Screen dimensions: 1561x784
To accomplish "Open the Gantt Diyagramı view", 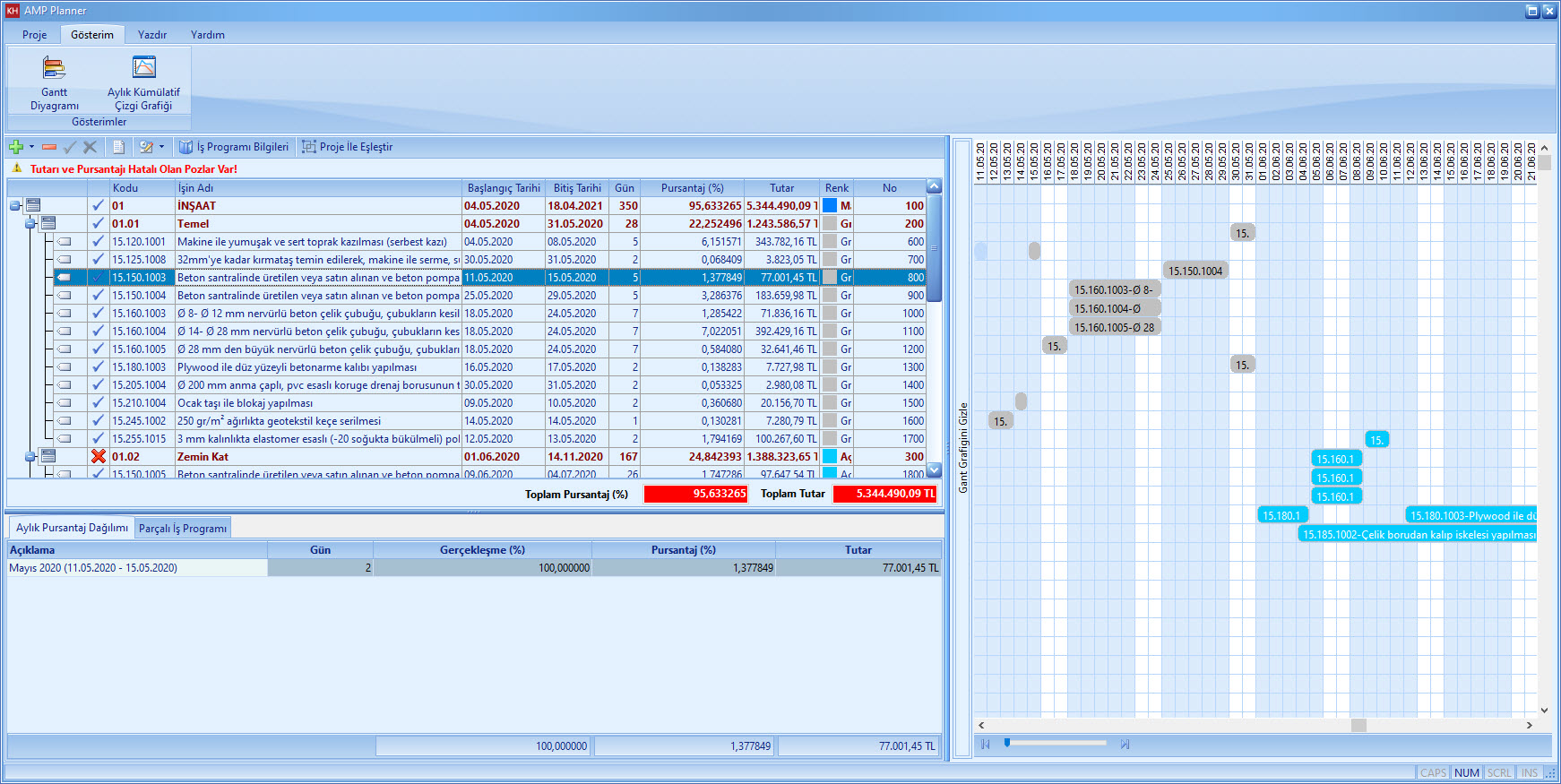I will pos(54,82).
